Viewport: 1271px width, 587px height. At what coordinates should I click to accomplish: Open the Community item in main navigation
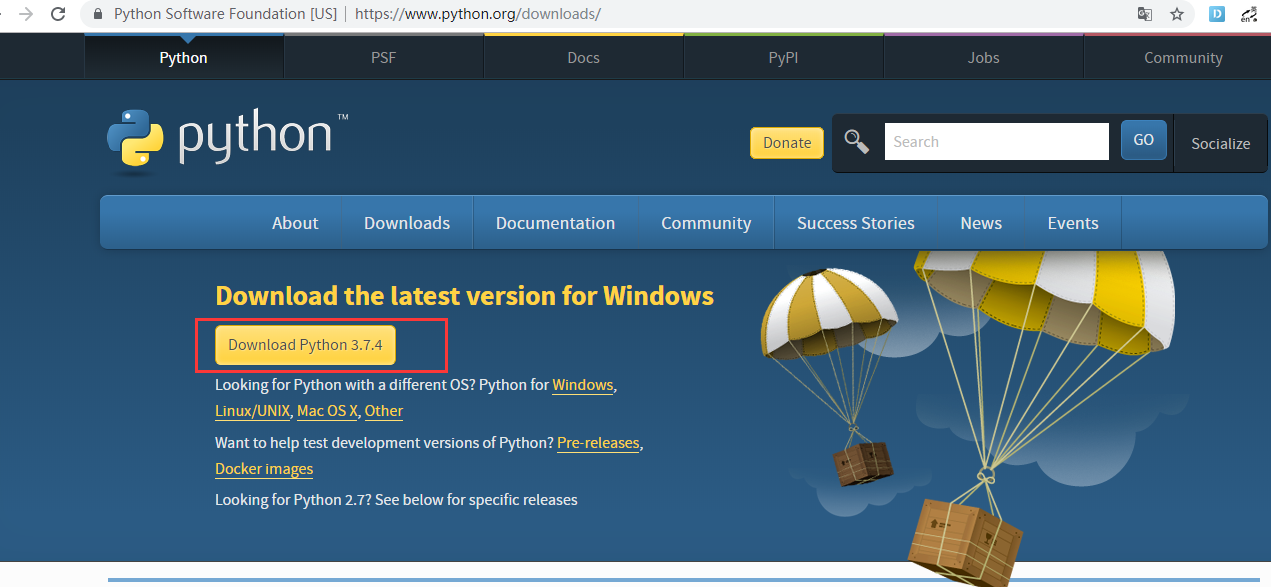point(706,223)
